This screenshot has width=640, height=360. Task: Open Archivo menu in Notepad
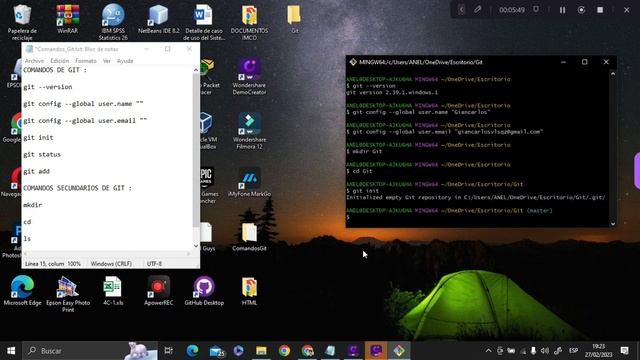coord(34,61)
